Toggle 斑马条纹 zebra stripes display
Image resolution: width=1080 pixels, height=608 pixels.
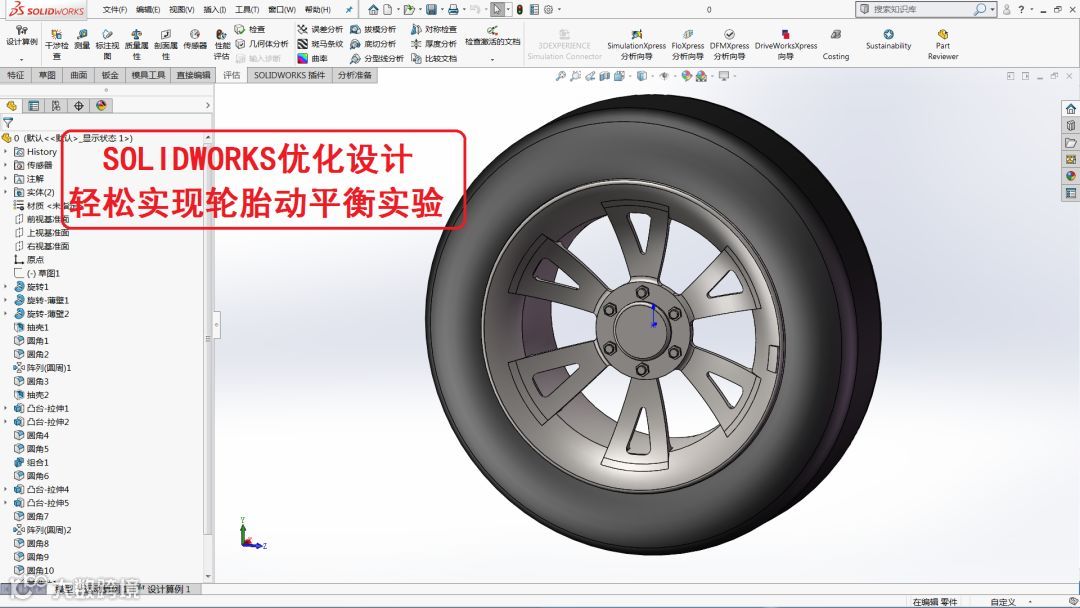click(320, 43)
